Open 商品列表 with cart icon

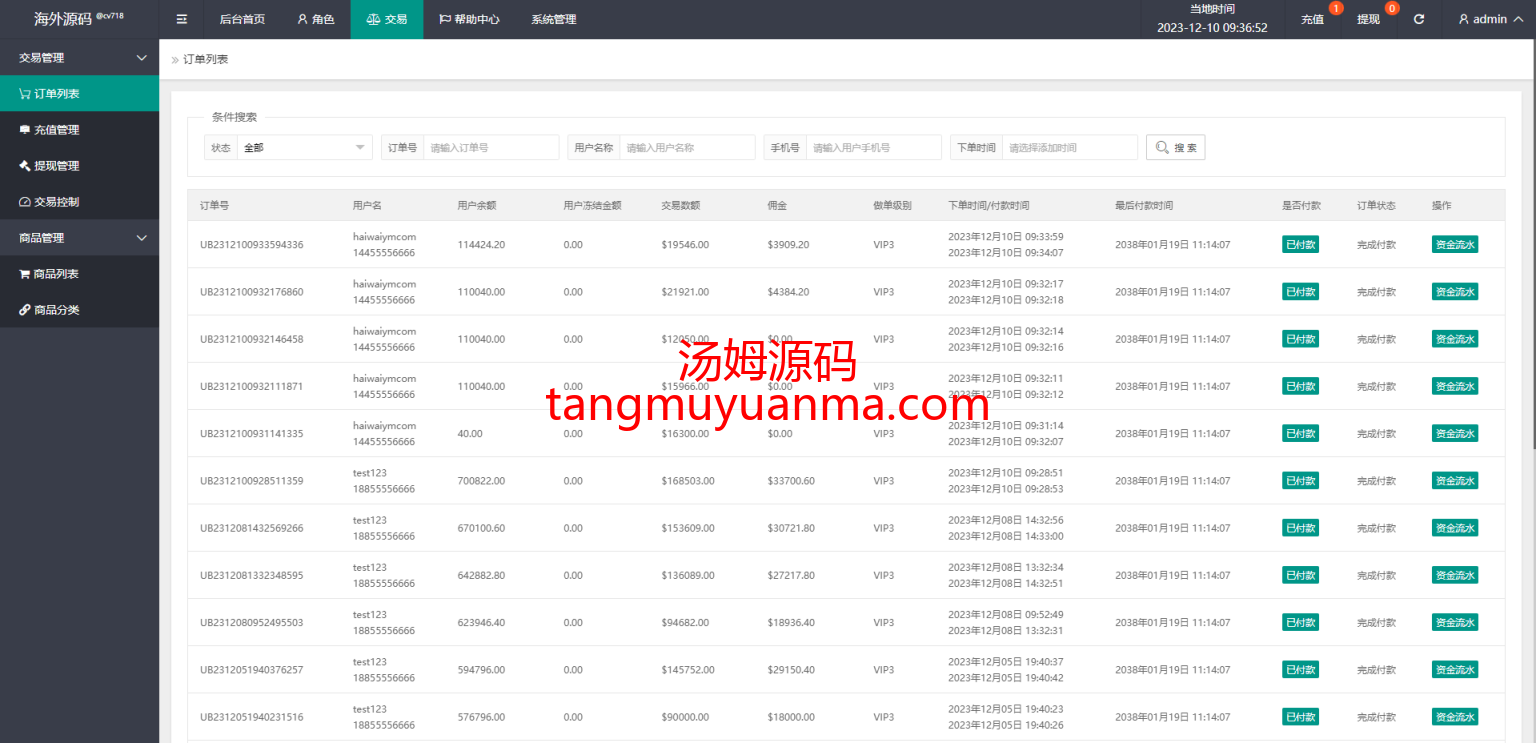[56, 274]
